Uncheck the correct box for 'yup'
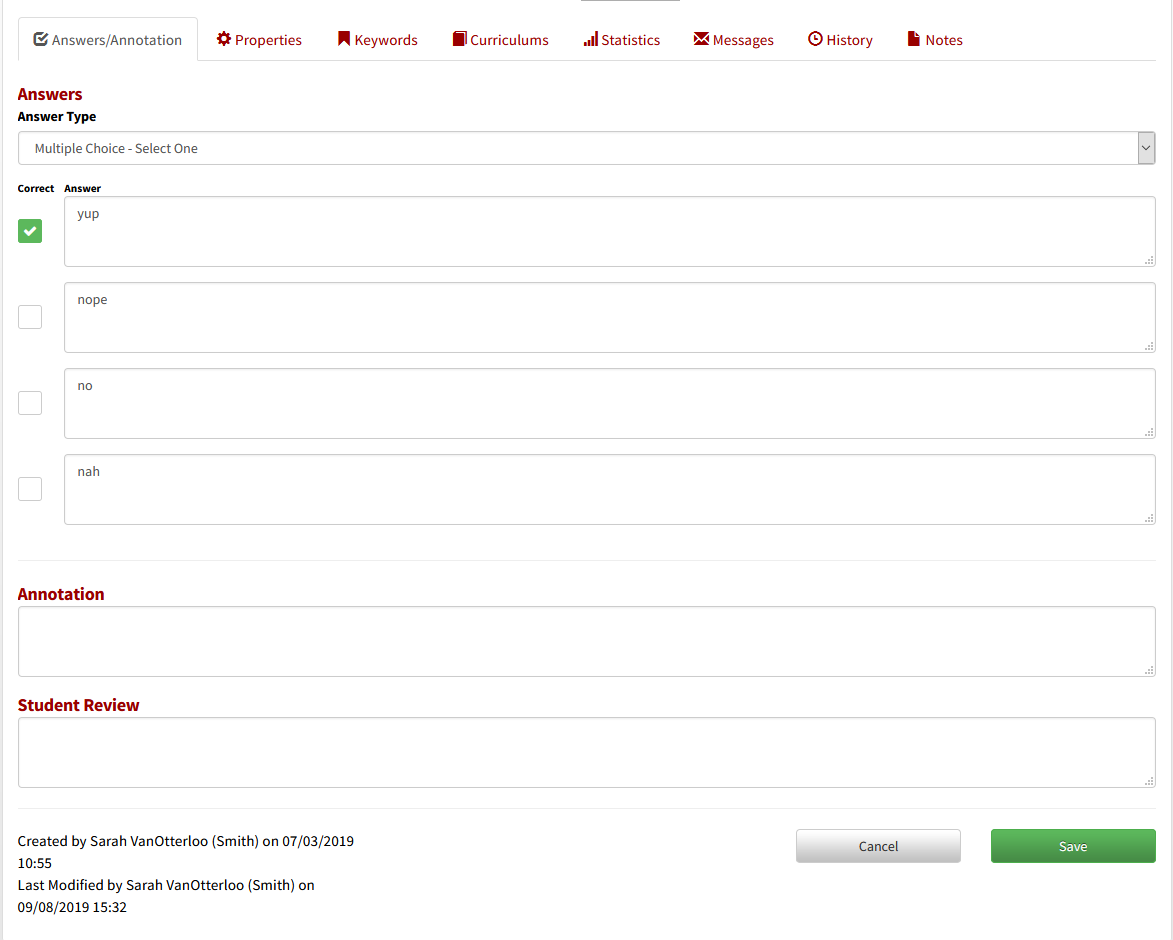 (30, 231)
